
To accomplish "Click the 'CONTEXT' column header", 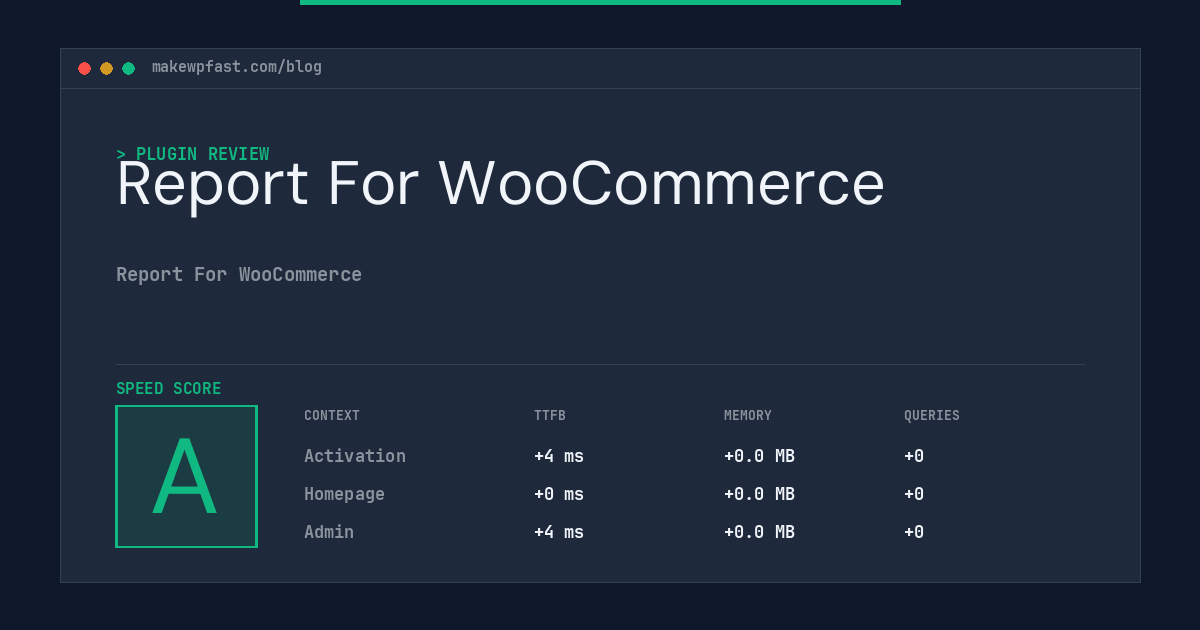I will click(x=332, y=416).
